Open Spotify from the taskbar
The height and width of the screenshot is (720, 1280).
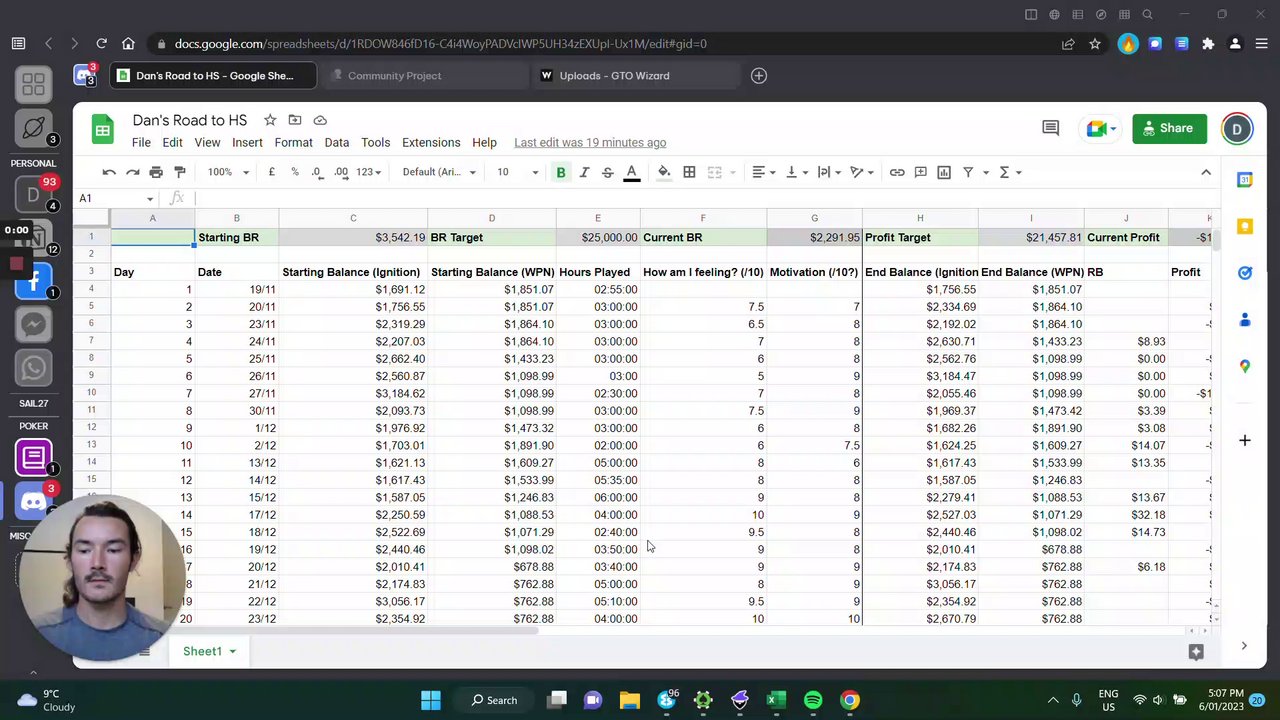pos(813,700)
